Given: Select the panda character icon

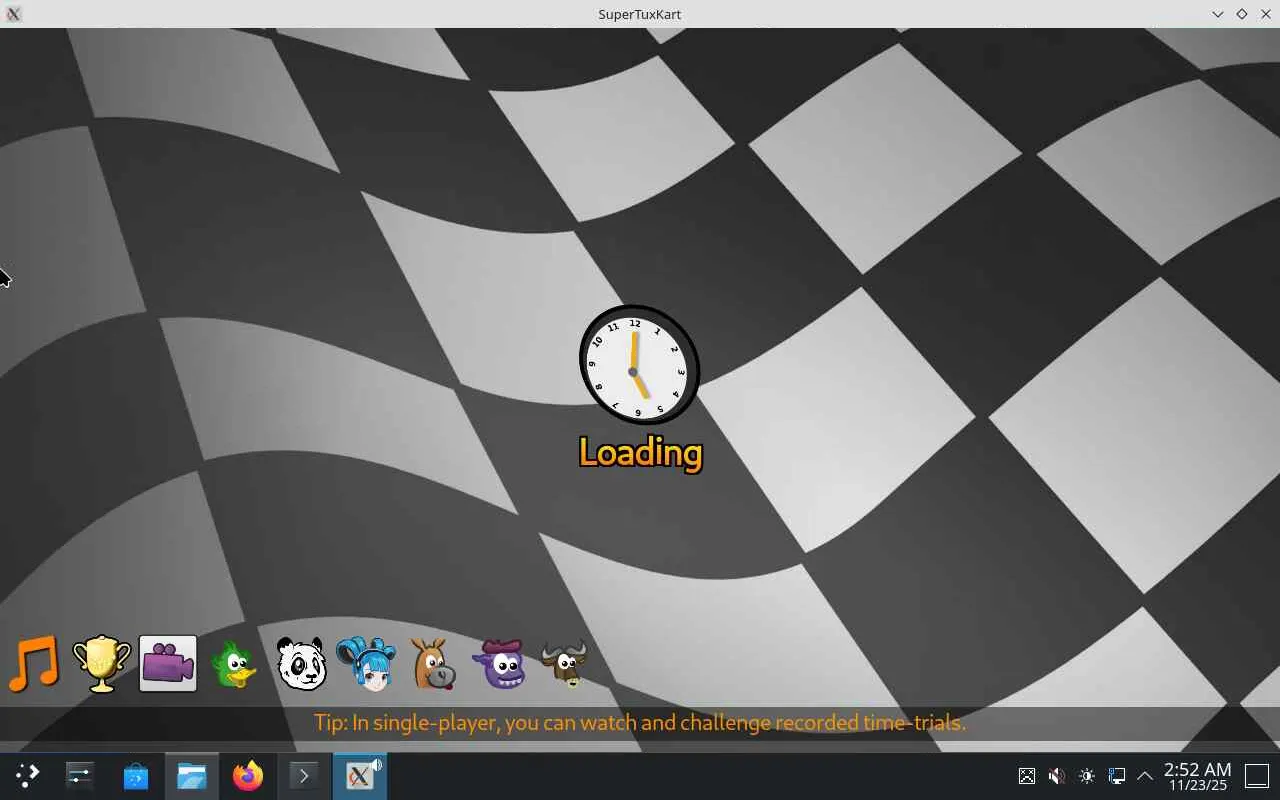Looking at the screenshot, I should pyautogui.click(x=301, y=664).
